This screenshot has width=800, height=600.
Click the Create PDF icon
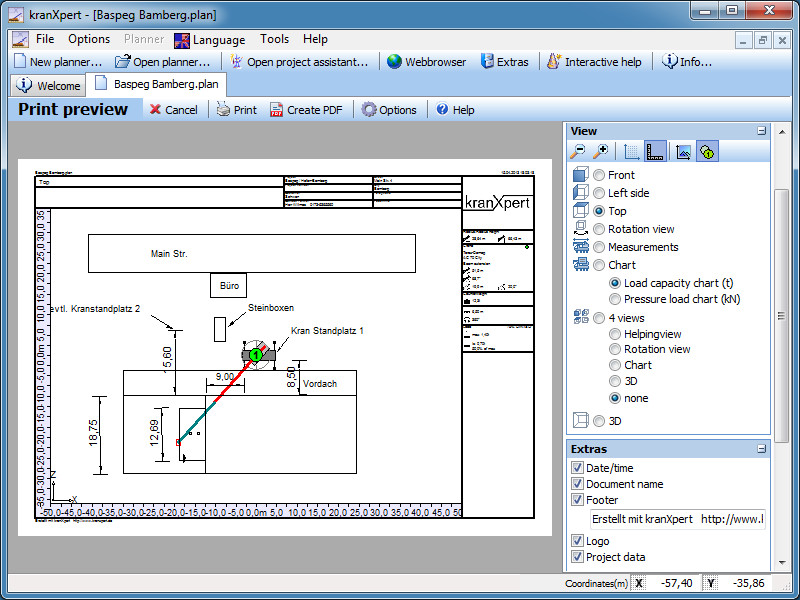(277, 110)
